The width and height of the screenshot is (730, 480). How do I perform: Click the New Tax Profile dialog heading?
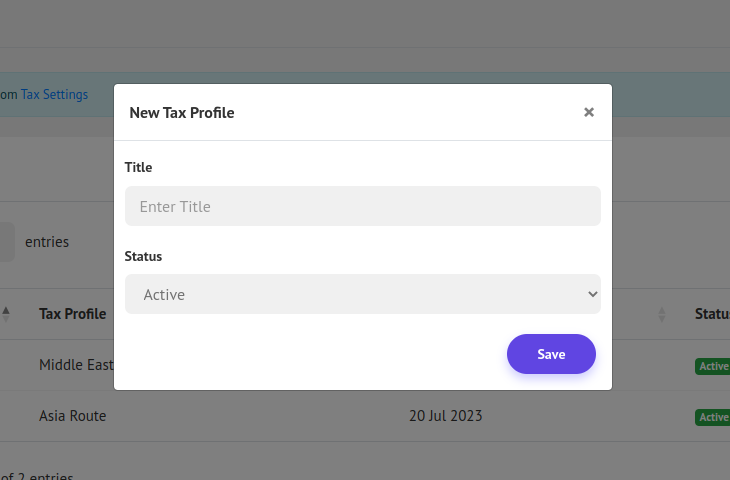click(182, 112)
